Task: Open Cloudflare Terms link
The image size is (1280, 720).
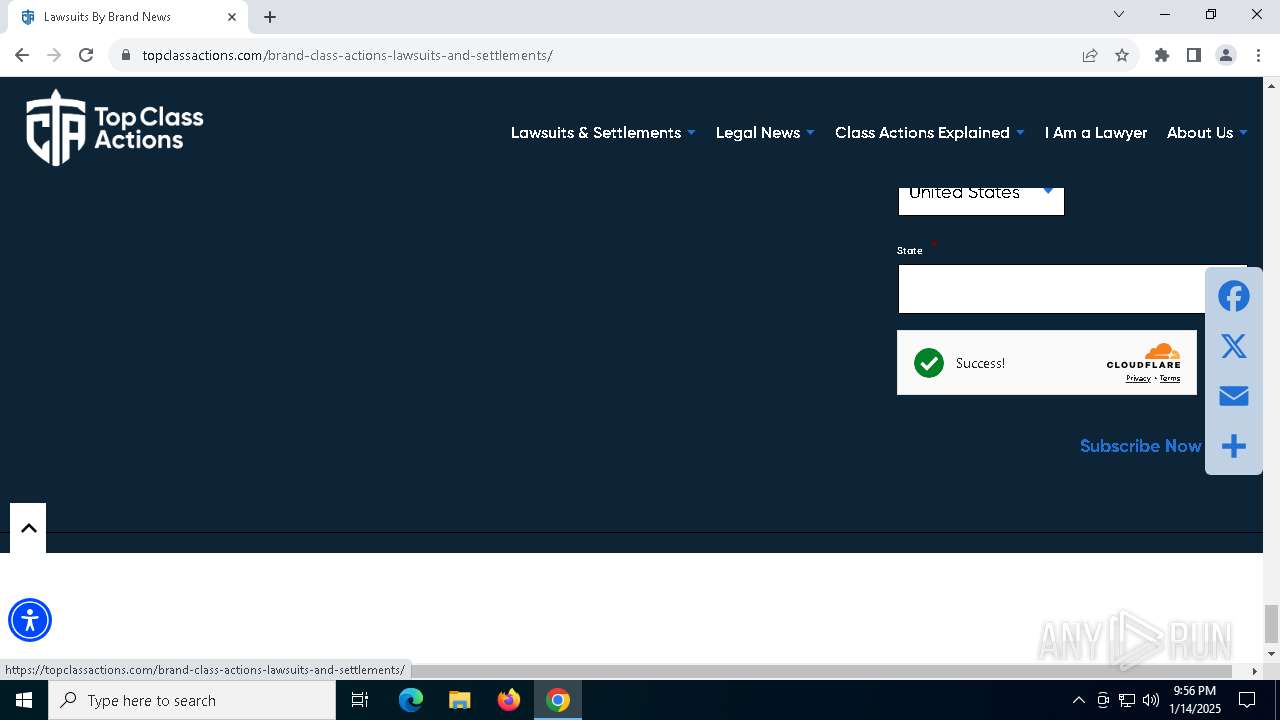Action: [1170, 378]
